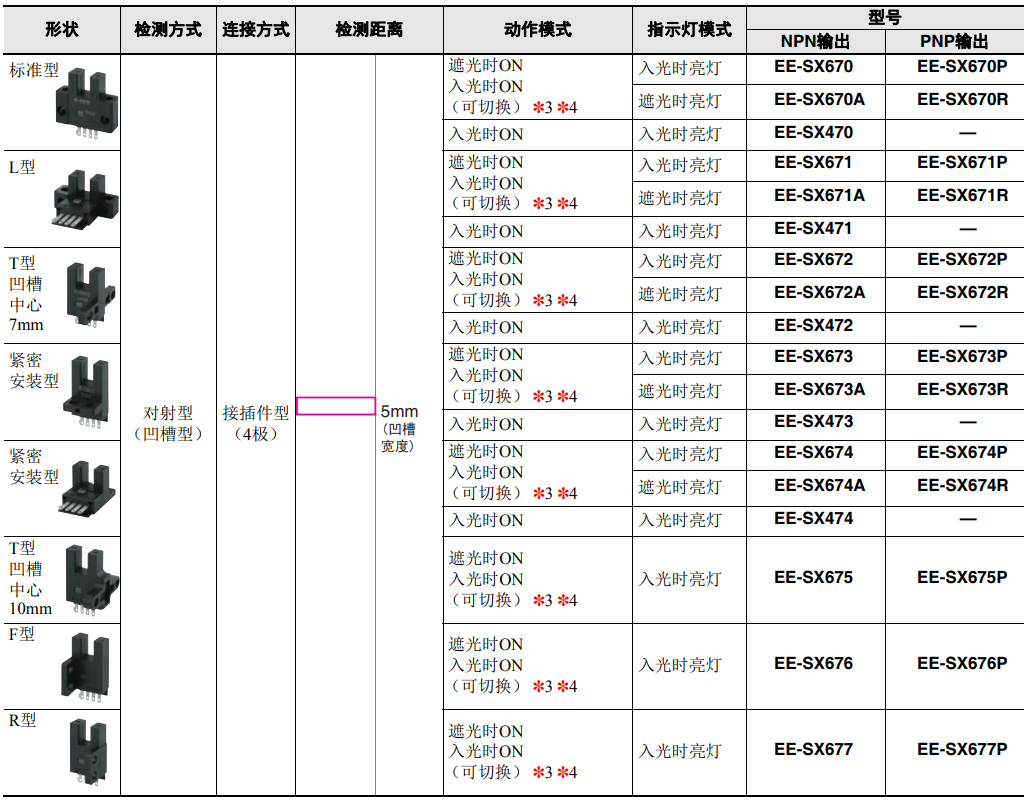Select the 接插件型（4极） connection text

pyautogui.click(x=255, y=423)
